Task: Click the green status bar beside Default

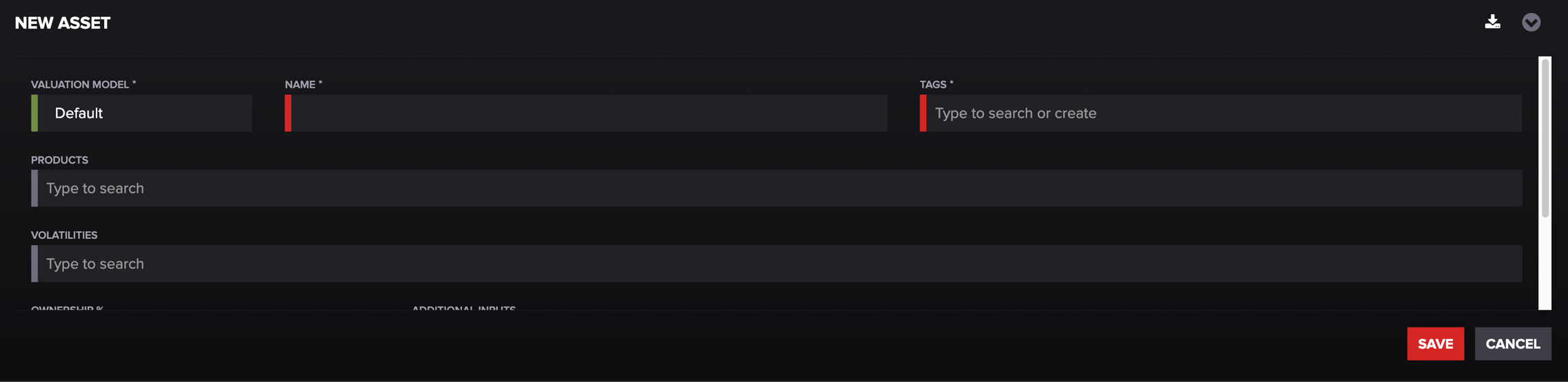Action: click(35, 113)
